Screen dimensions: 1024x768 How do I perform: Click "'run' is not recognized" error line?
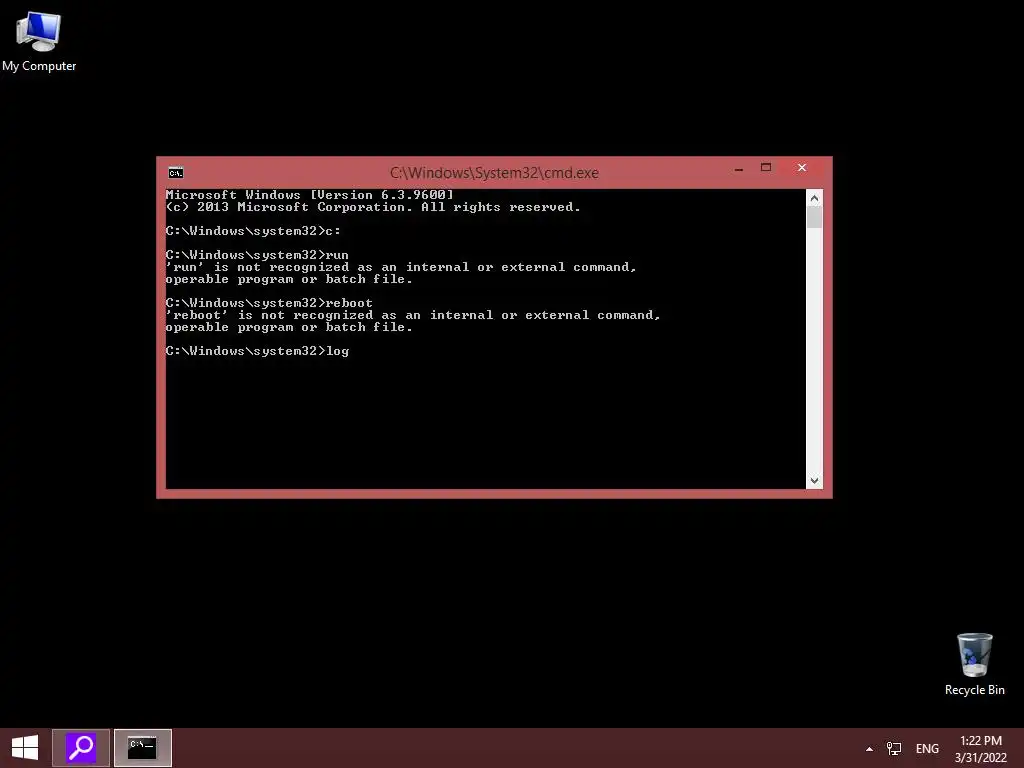pos(401,267)
